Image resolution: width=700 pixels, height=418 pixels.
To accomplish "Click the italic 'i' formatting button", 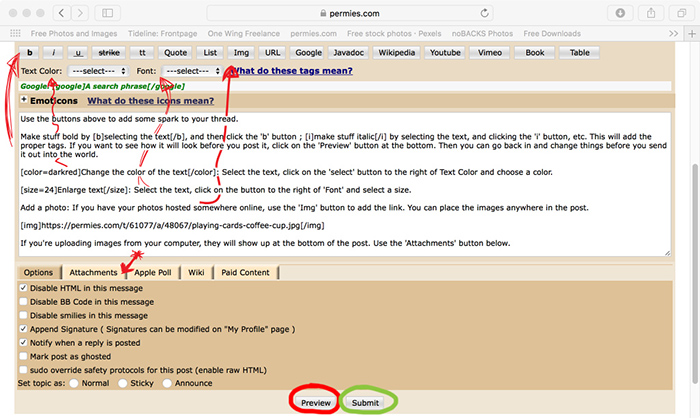I will point(54,52).
